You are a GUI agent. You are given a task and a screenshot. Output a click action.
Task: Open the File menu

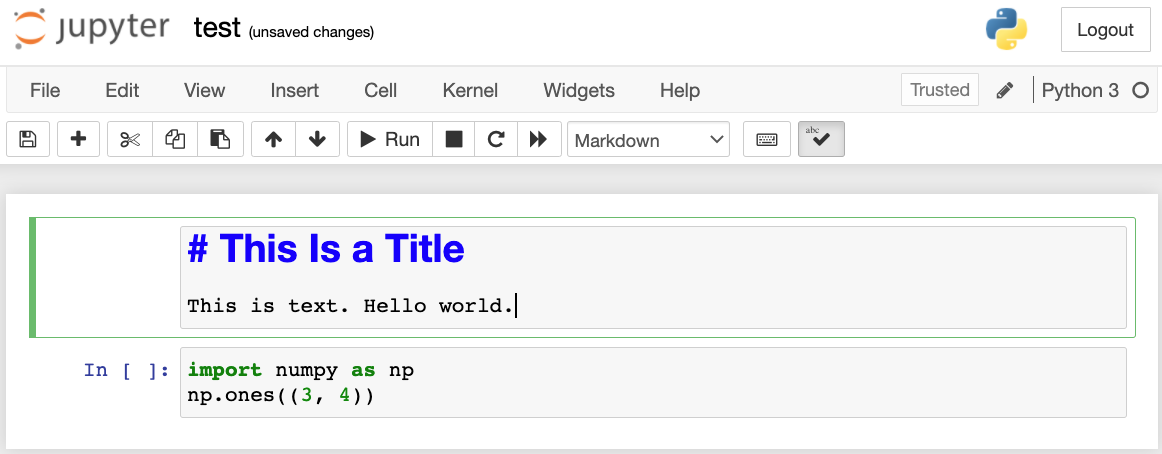point(45,90)
